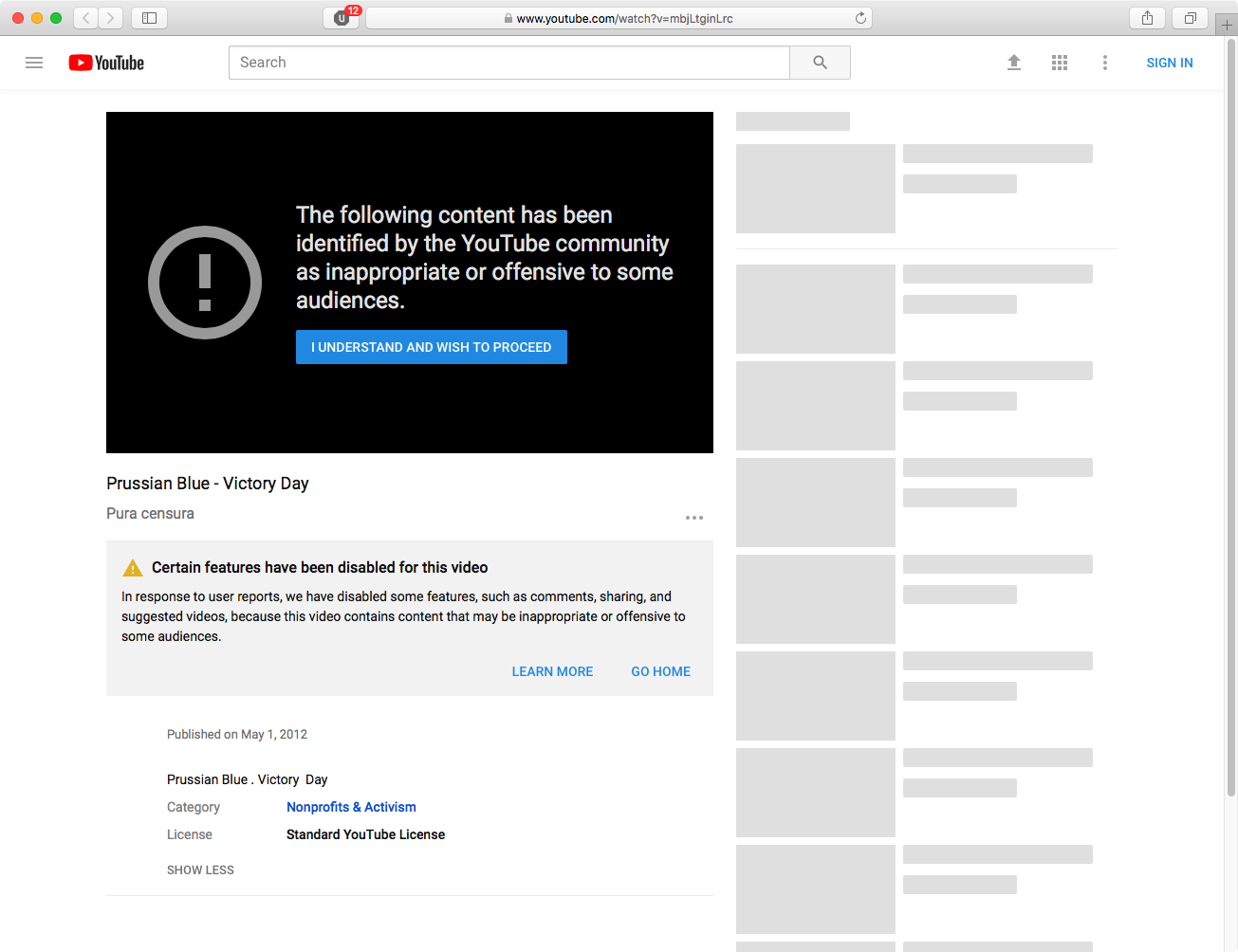Click the upload video arrow icon
The width and height of the screenshot is (1238, 952).
(1013, 63)
